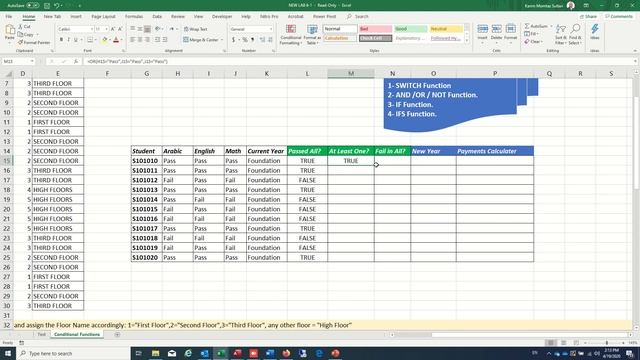Open the Windows Start menu
This screenshot has height=360, width=640.
point(8,353)
